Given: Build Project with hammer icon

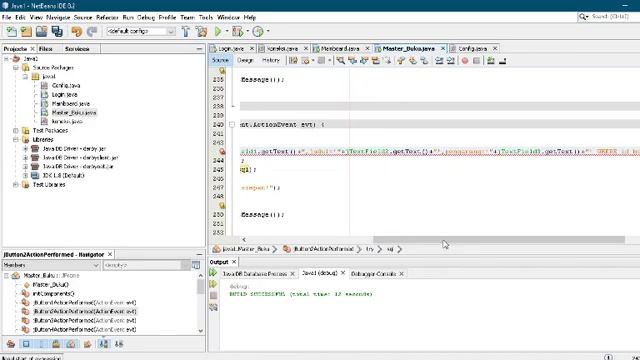Looking at the screenshot, I should pos(186,31).
